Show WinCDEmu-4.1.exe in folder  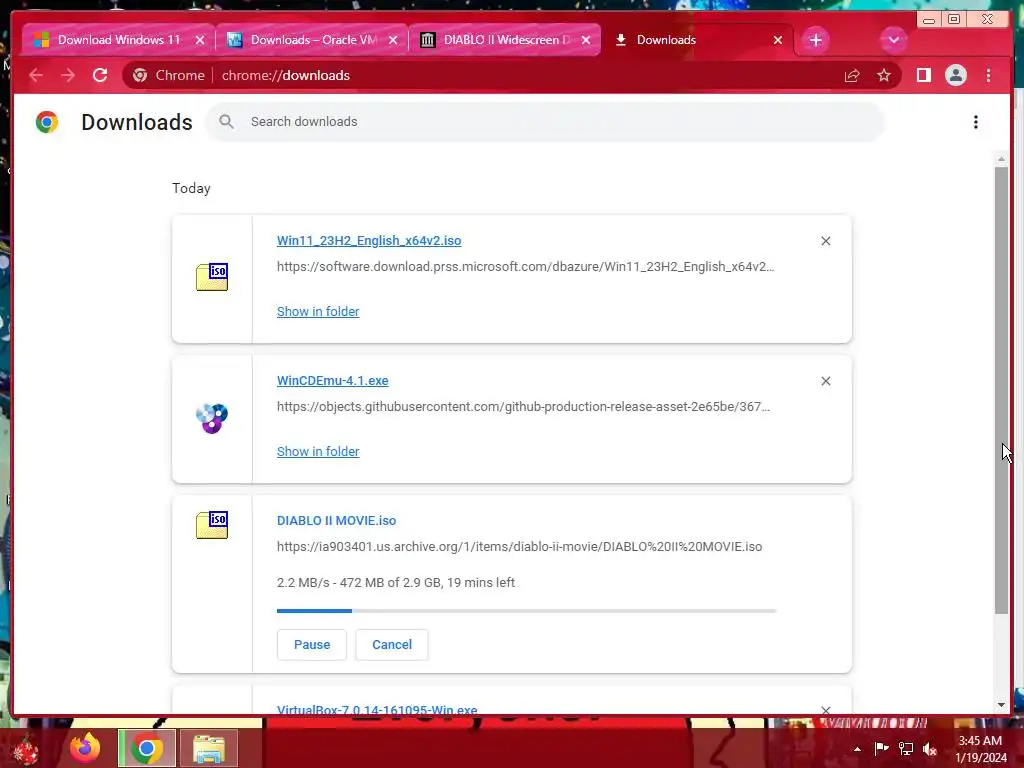(x=318, y=451)
